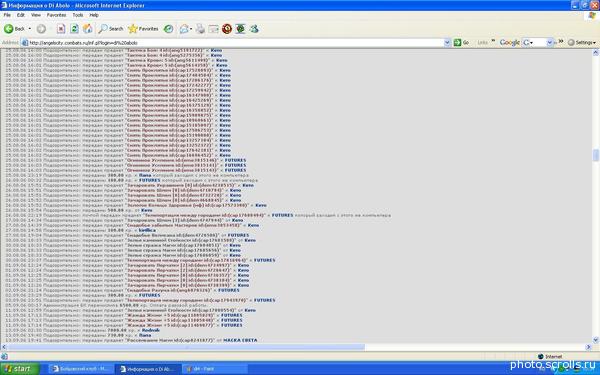Open the Google search box dropdown
600x375 pixels.
(550, 42)
